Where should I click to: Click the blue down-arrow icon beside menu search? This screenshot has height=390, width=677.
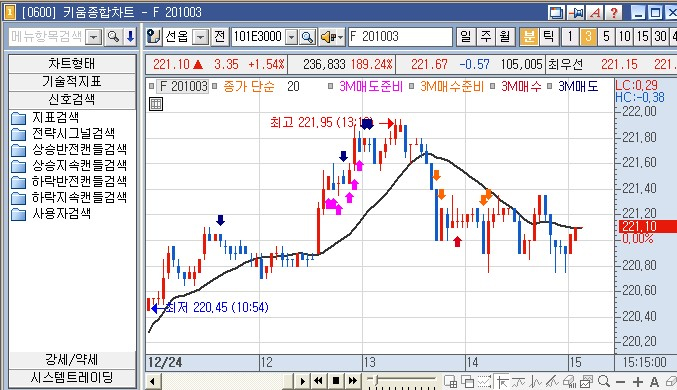coord(130,37)
